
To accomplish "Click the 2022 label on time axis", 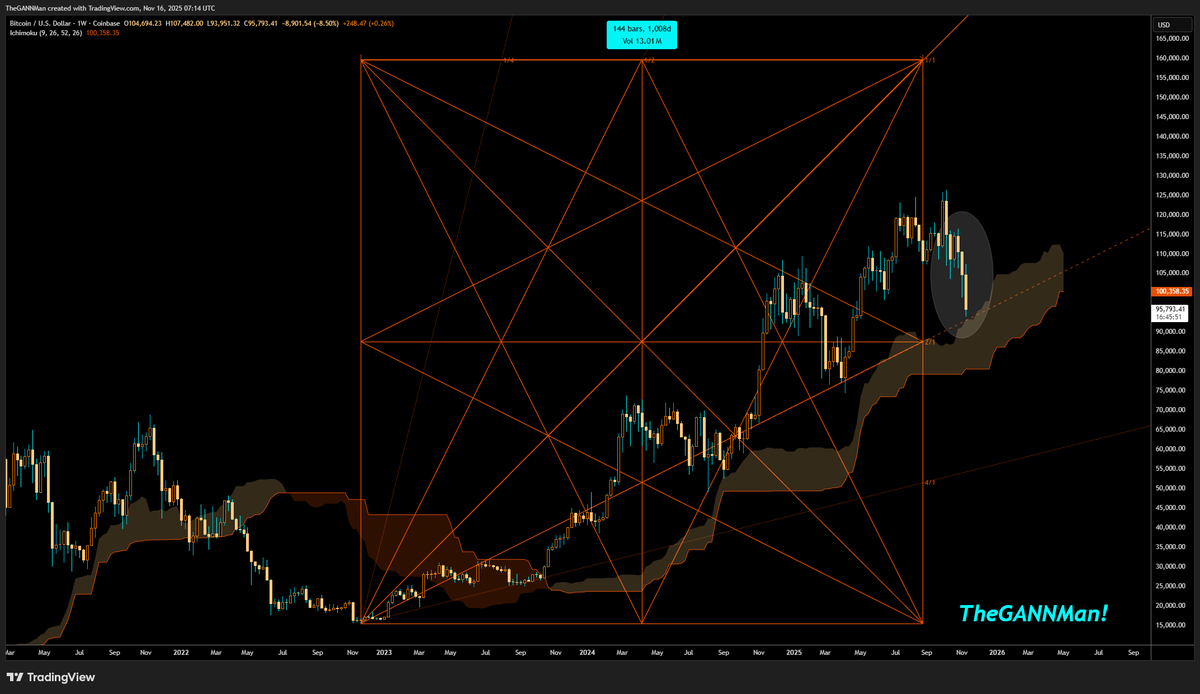I will point(181,652).
